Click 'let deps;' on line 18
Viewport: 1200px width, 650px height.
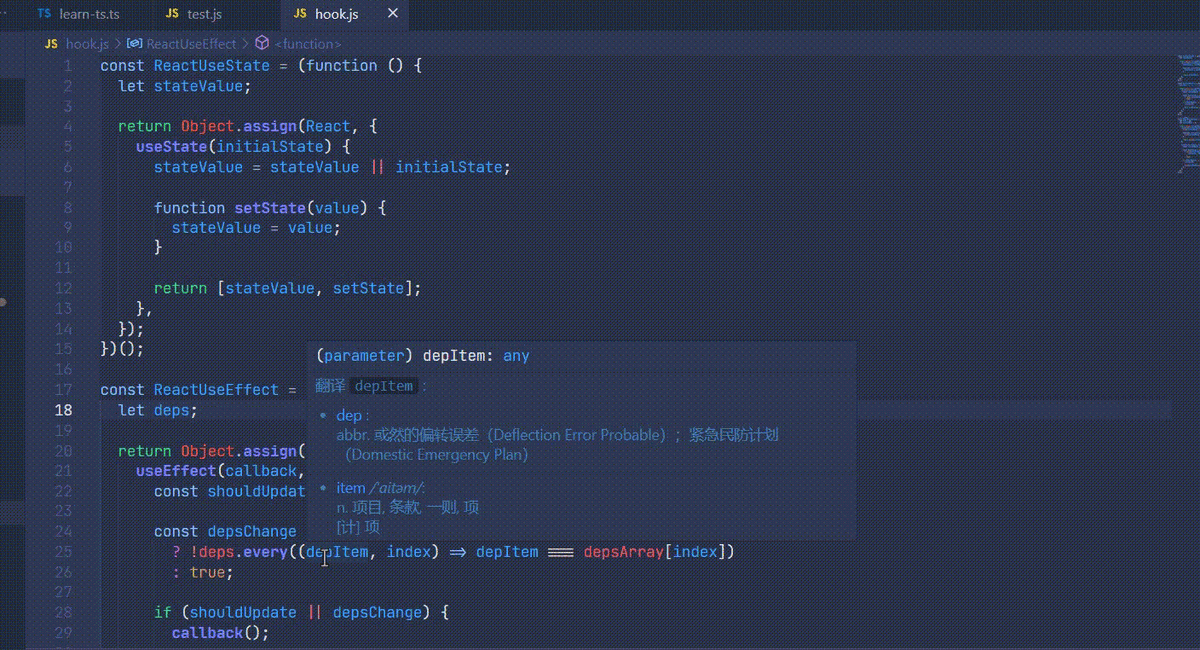[x=158, y=410]
